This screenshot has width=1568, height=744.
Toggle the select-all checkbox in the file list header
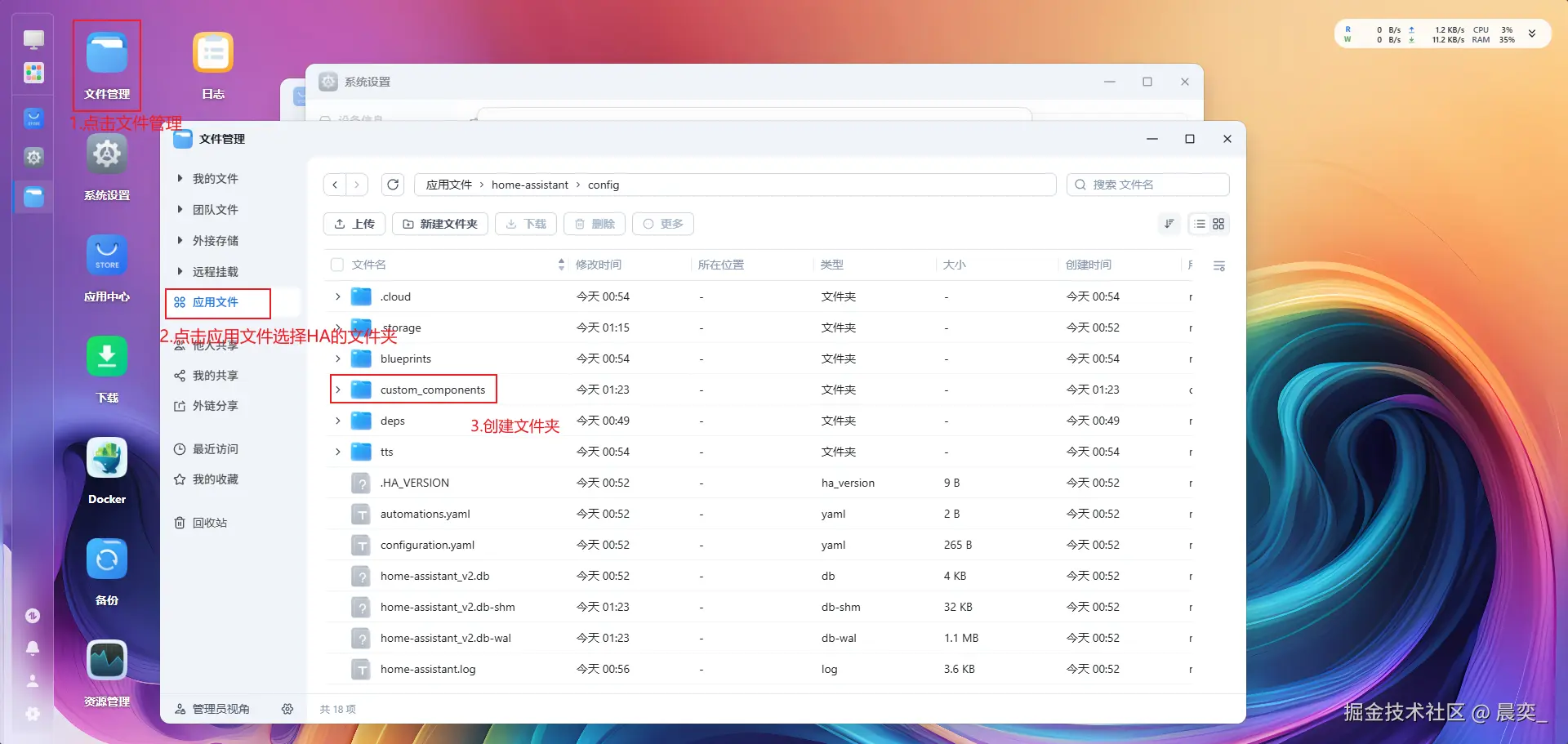click(x=337, y=265)
